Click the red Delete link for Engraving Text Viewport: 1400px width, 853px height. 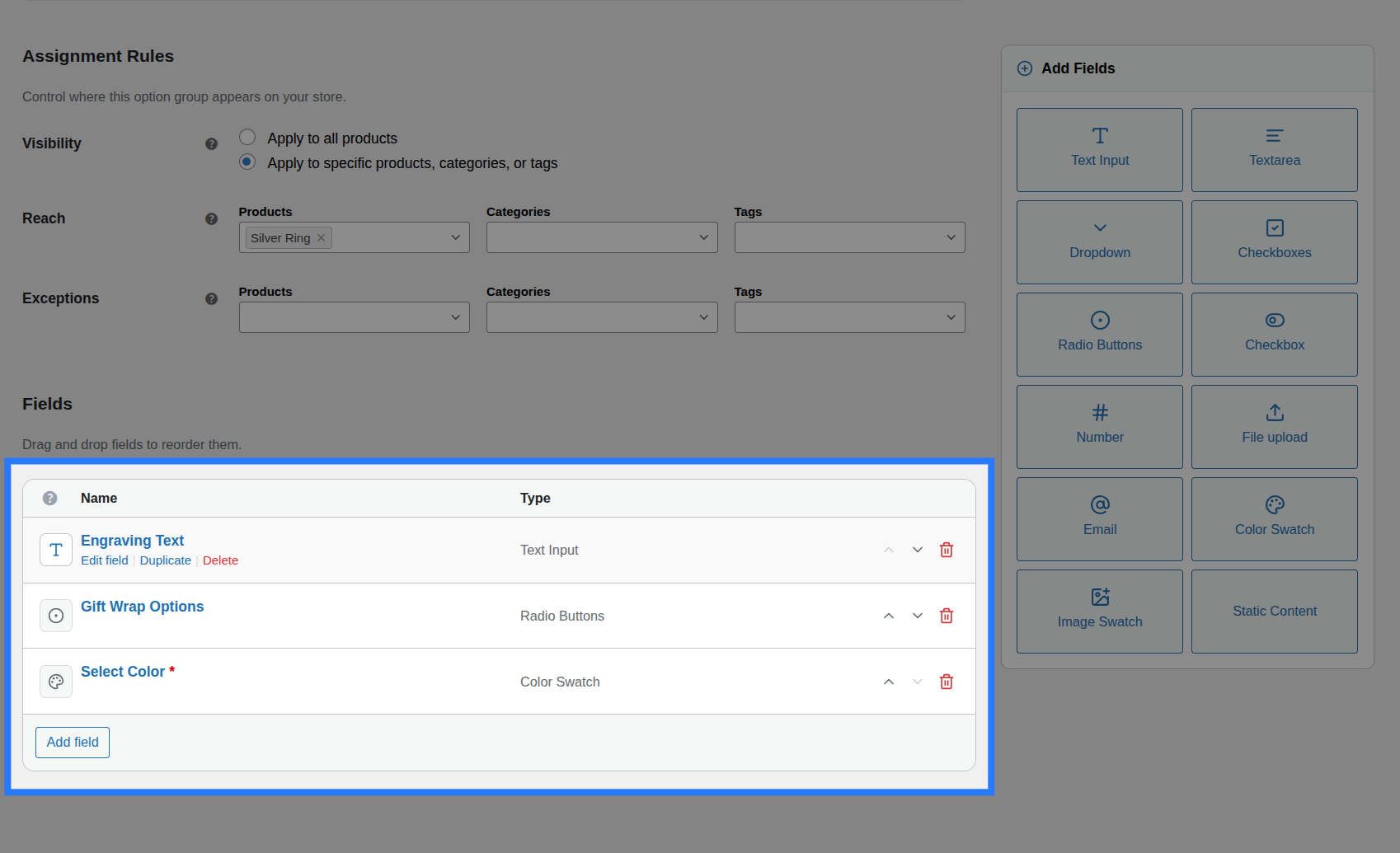pos(220,560)
